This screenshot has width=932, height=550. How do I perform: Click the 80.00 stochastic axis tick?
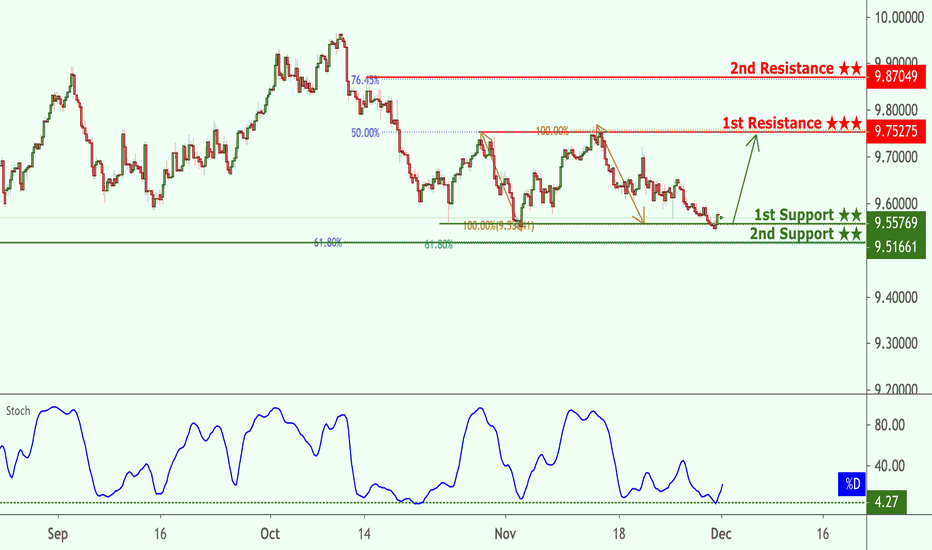pyautogui.click(x=889, y=425)
